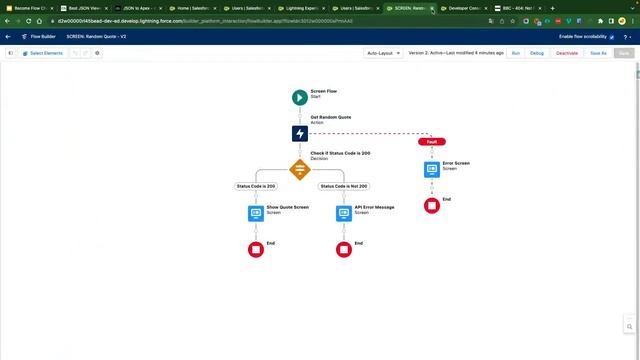This screenshot has width=640, height=360.
Task: Click Version 2 Active last modified status text
Action: tap(456, 53)
